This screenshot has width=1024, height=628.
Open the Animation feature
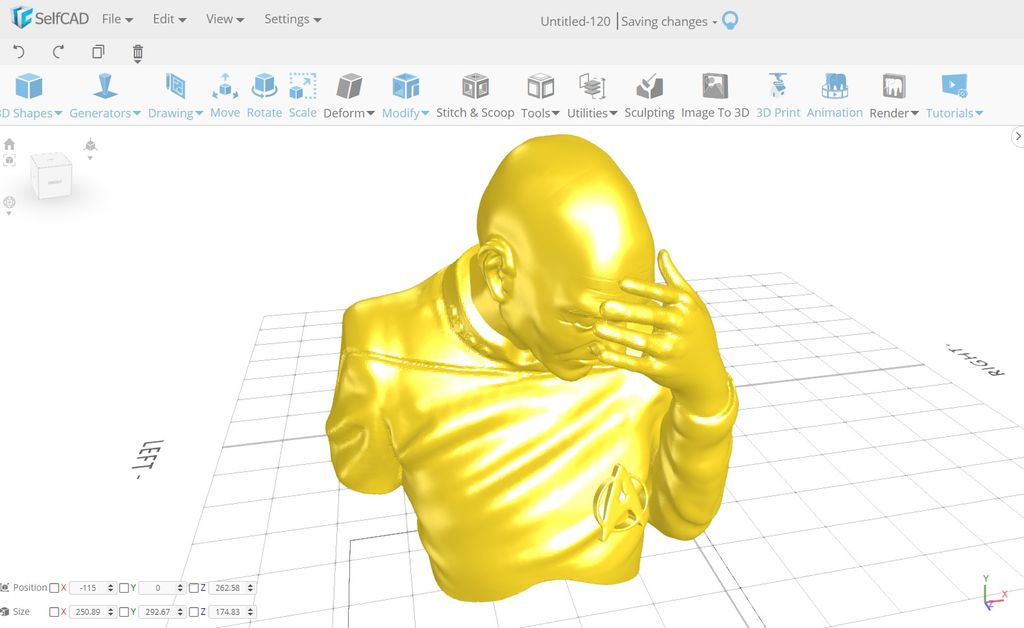tap(834, 95)
